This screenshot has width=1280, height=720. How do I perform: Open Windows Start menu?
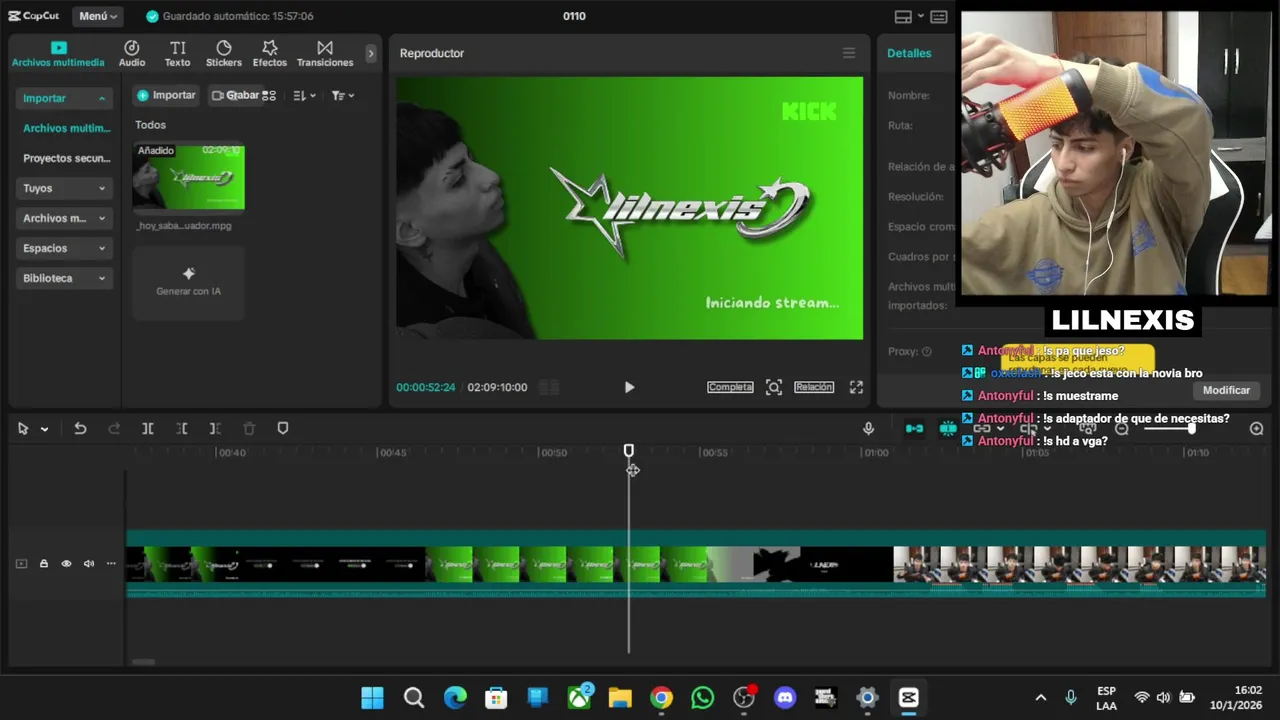[x=372, y=697]
